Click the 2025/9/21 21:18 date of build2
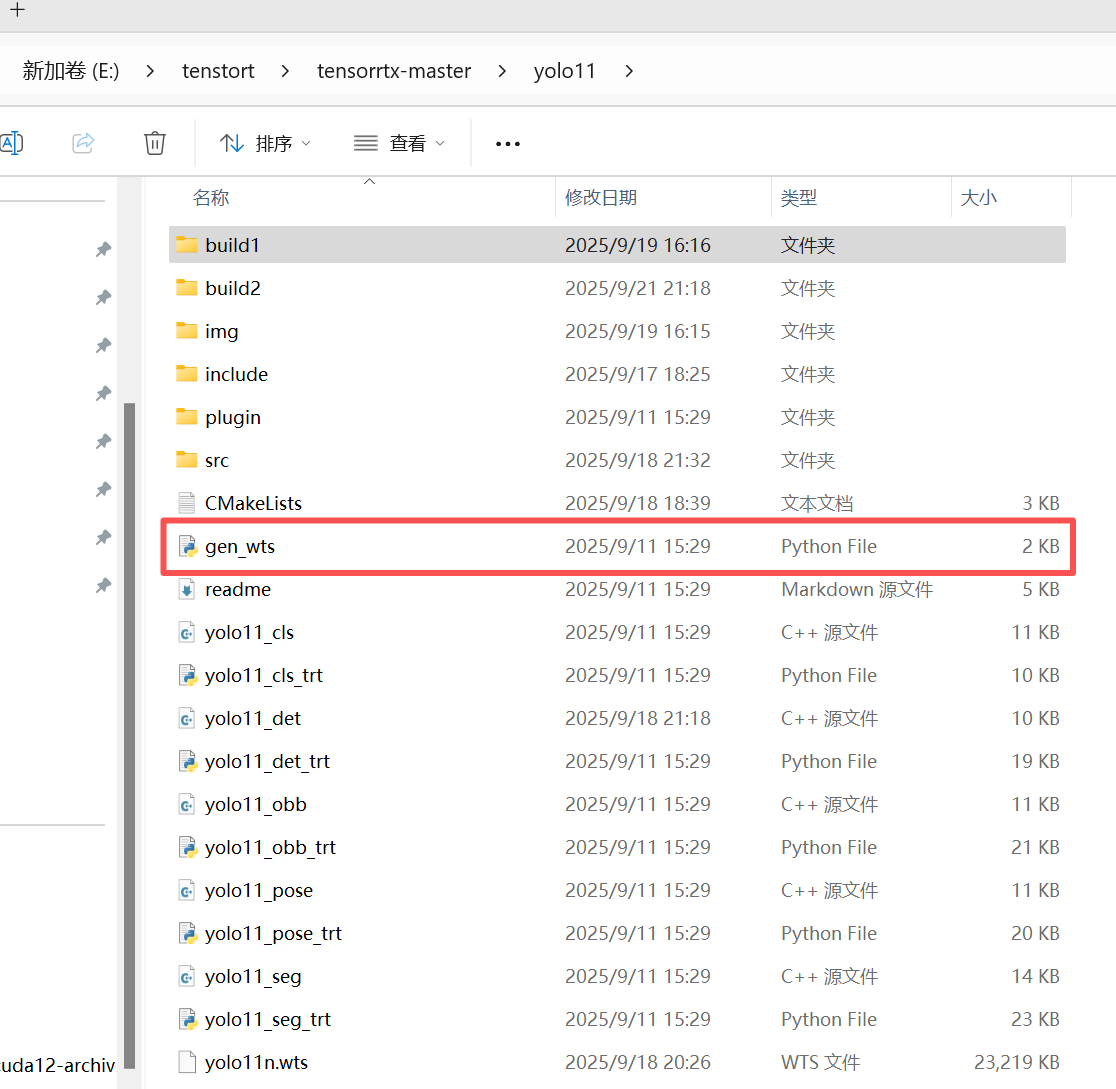The width and height of the screenshot is (1116, 1089). [x=638, y=288]
